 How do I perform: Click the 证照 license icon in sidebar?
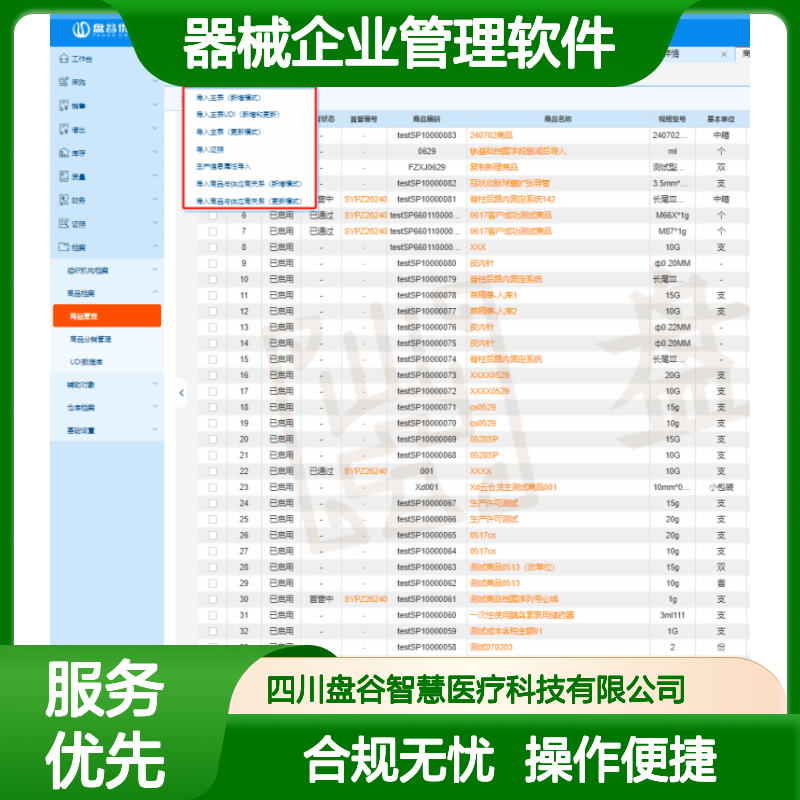tap(64, 223)
